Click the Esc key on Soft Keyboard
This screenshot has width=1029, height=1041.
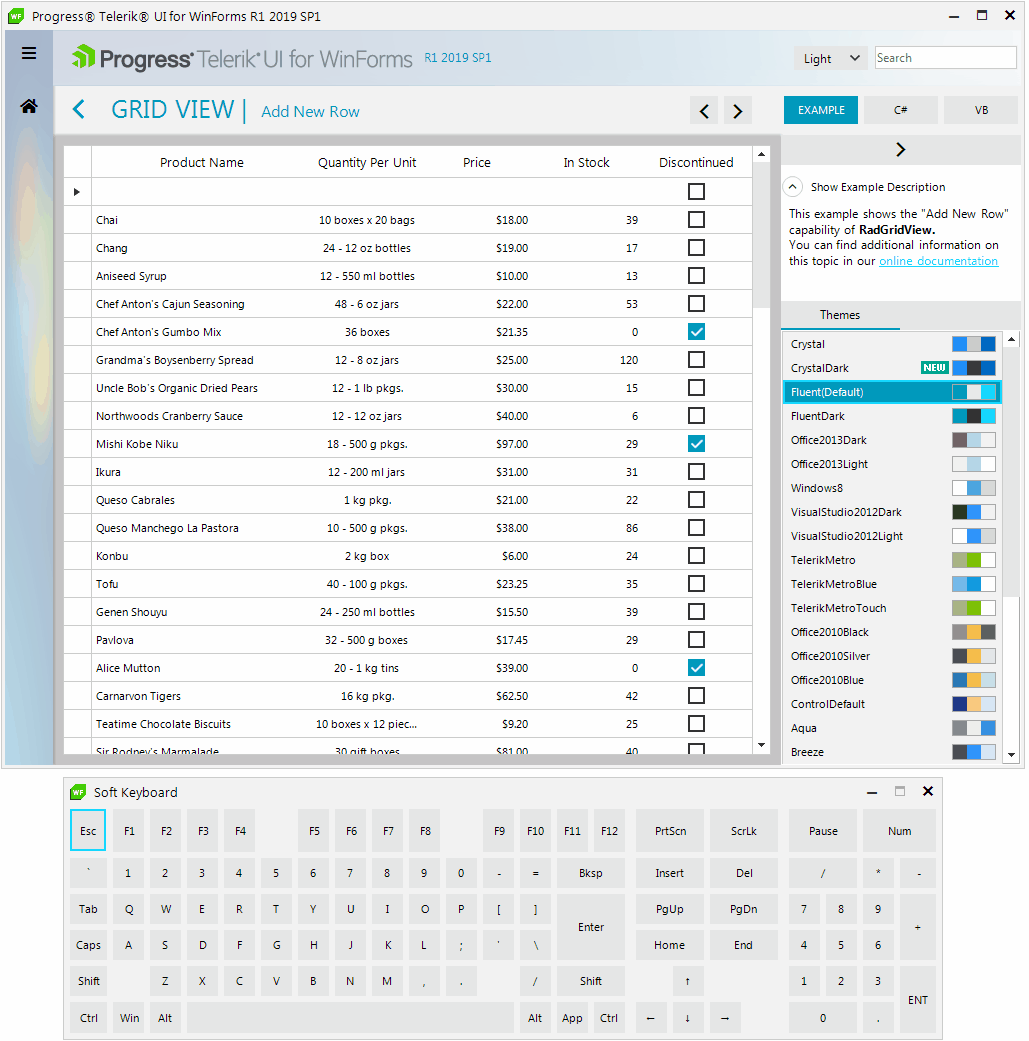[x=88, y=831]
